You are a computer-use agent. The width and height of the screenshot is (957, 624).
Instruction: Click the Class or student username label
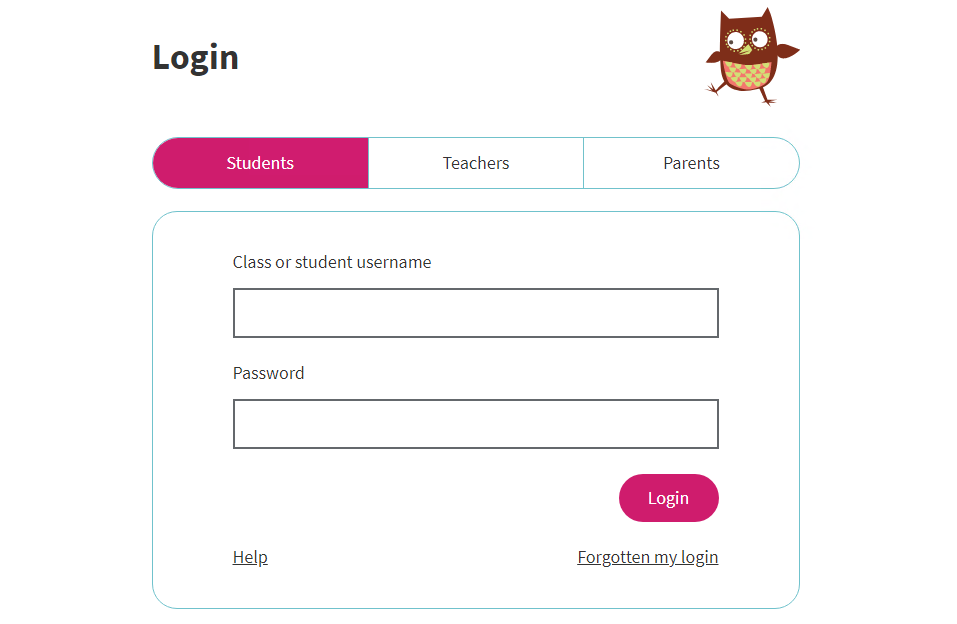[x=332, y=262]
